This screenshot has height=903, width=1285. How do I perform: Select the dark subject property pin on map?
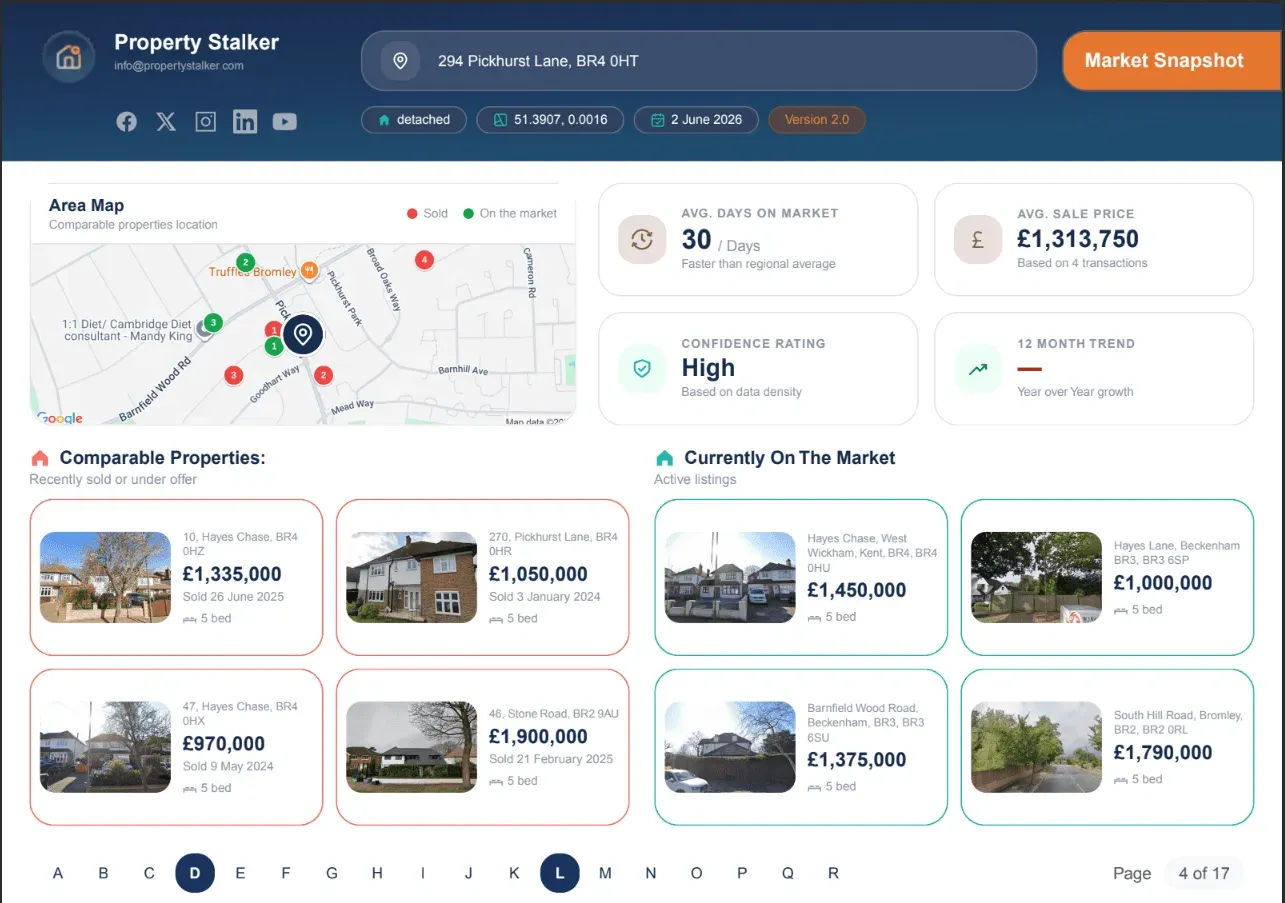coord(303,334)
